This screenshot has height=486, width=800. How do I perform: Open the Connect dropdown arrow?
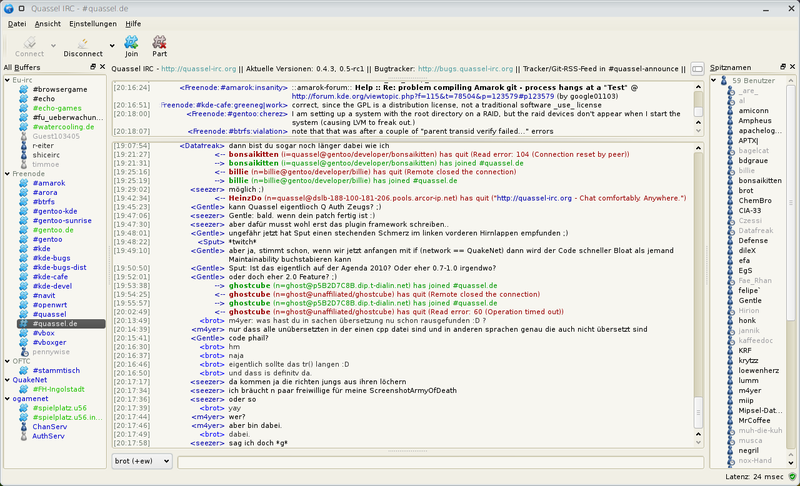[53, 46]
